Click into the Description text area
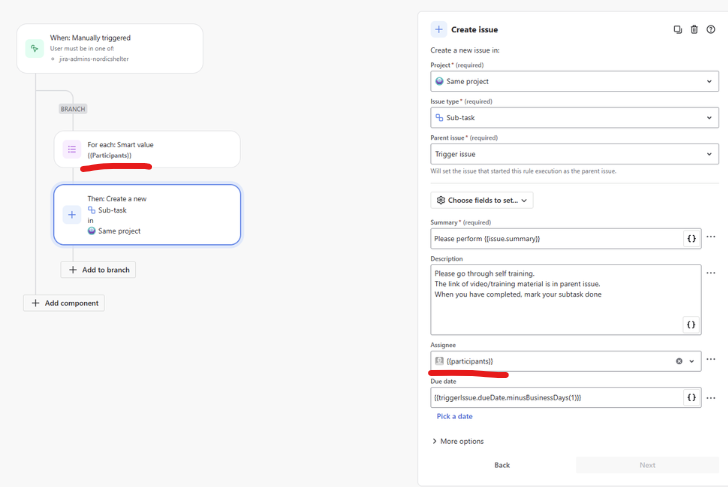This screenshot has height=487, width=728. coord(566,299)
